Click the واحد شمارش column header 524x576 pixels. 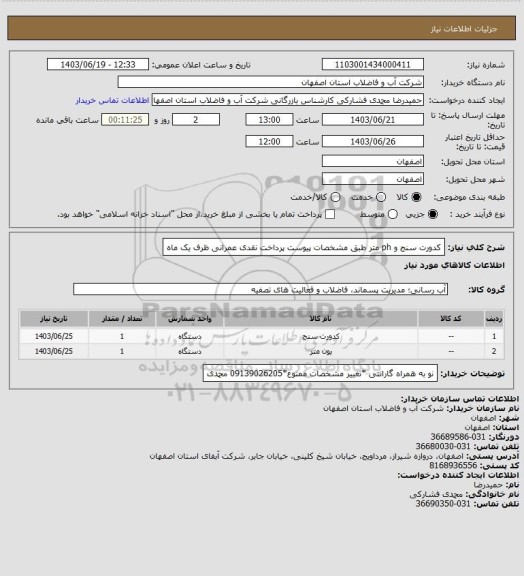190,318
